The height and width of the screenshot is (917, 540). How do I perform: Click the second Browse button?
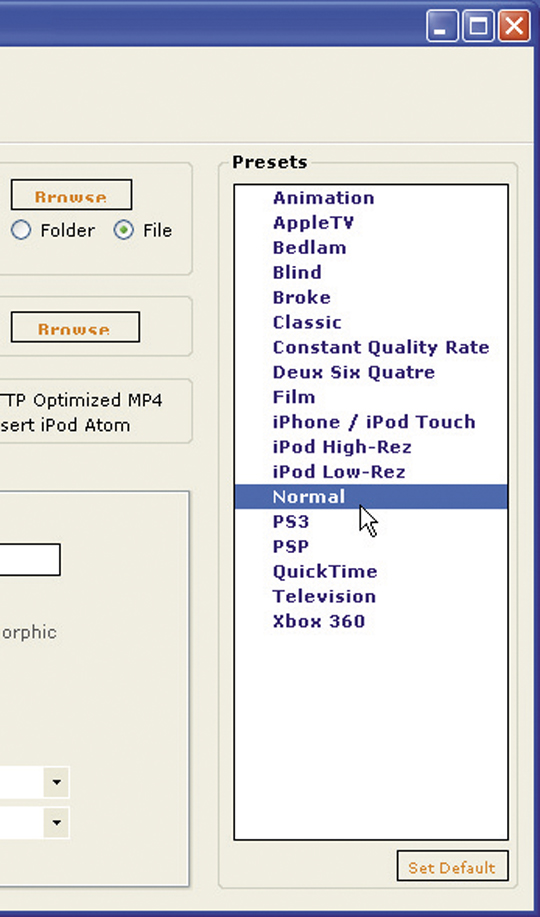tap(75, 327)
